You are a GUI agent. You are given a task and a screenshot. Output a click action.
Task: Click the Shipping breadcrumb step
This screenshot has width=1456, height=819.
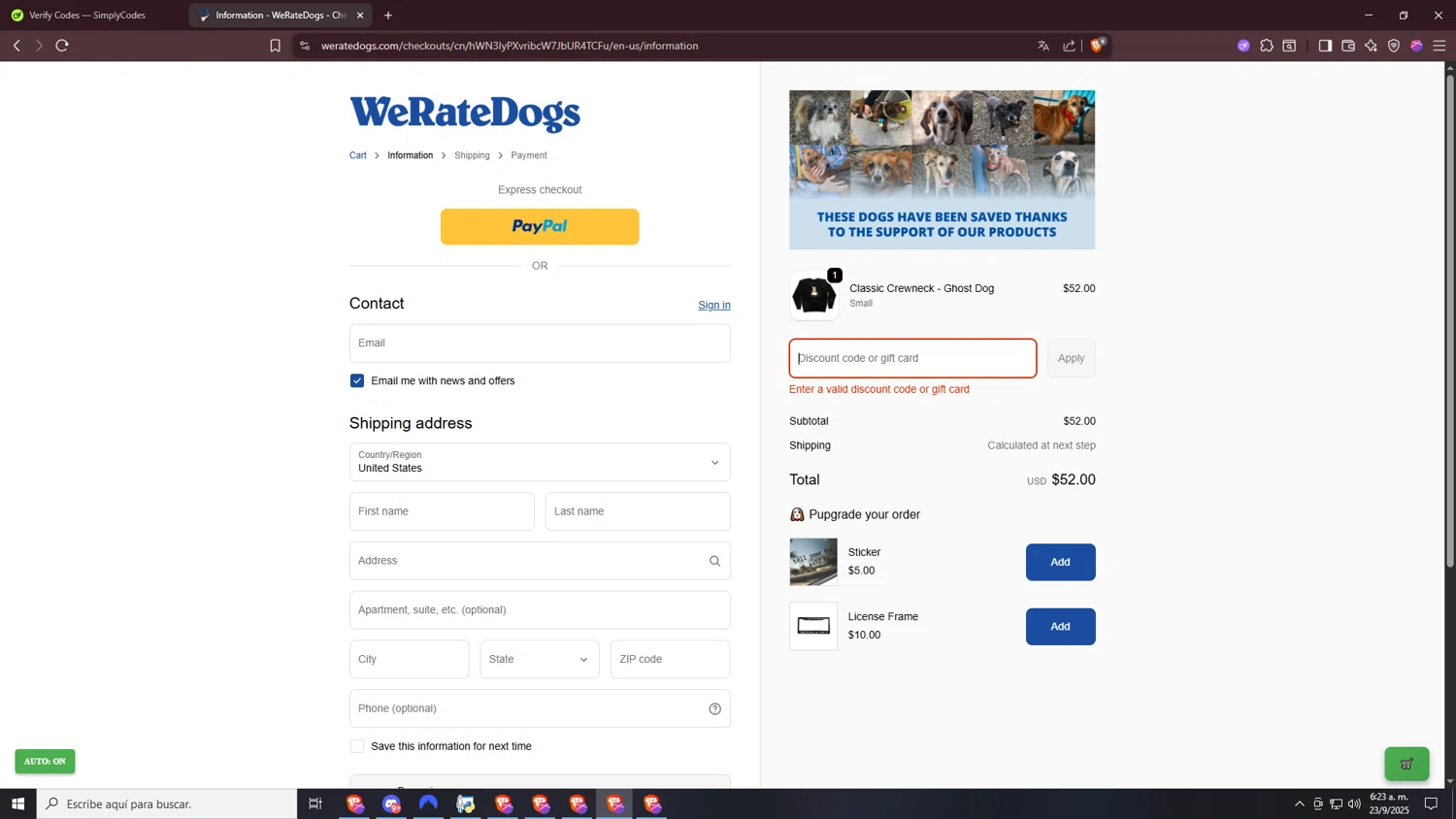pos(472,155)
